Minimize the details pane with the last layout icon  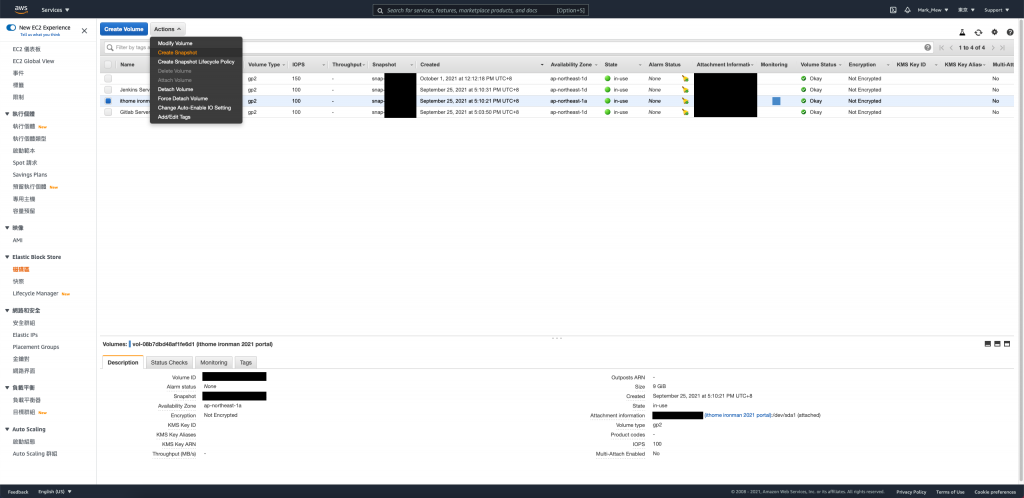pos(1007,344)
